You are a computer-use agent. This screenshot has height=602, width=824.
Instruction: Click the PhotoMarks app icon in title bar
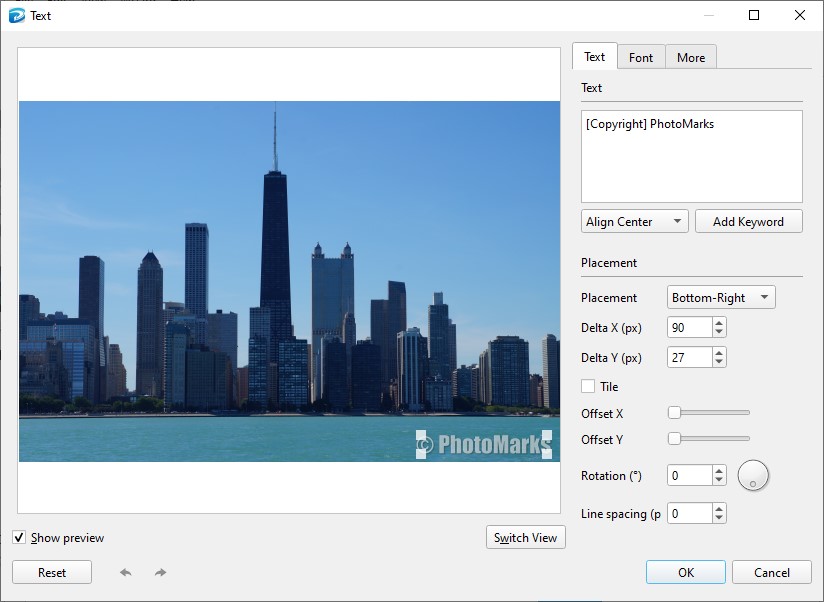pyautogui.click(x=16, y=15)
